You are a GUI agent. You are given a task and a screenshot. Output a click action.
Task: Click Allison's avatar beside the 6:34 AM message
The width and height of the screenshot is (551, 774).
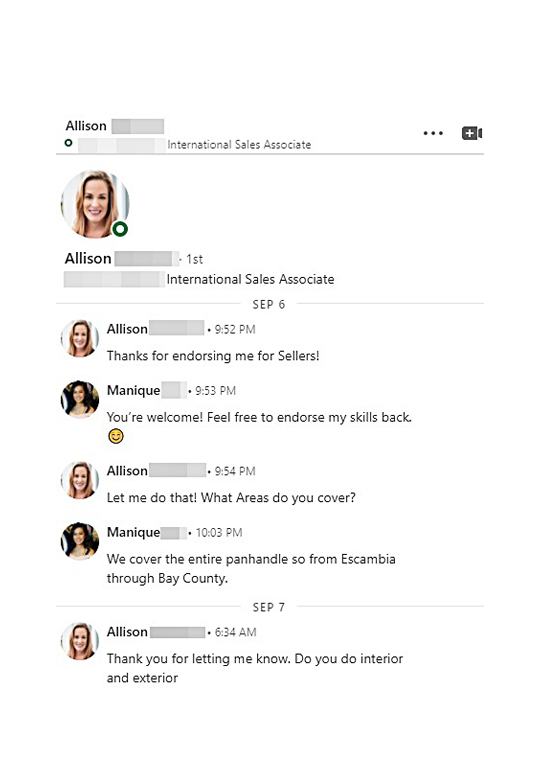[79, 641]
